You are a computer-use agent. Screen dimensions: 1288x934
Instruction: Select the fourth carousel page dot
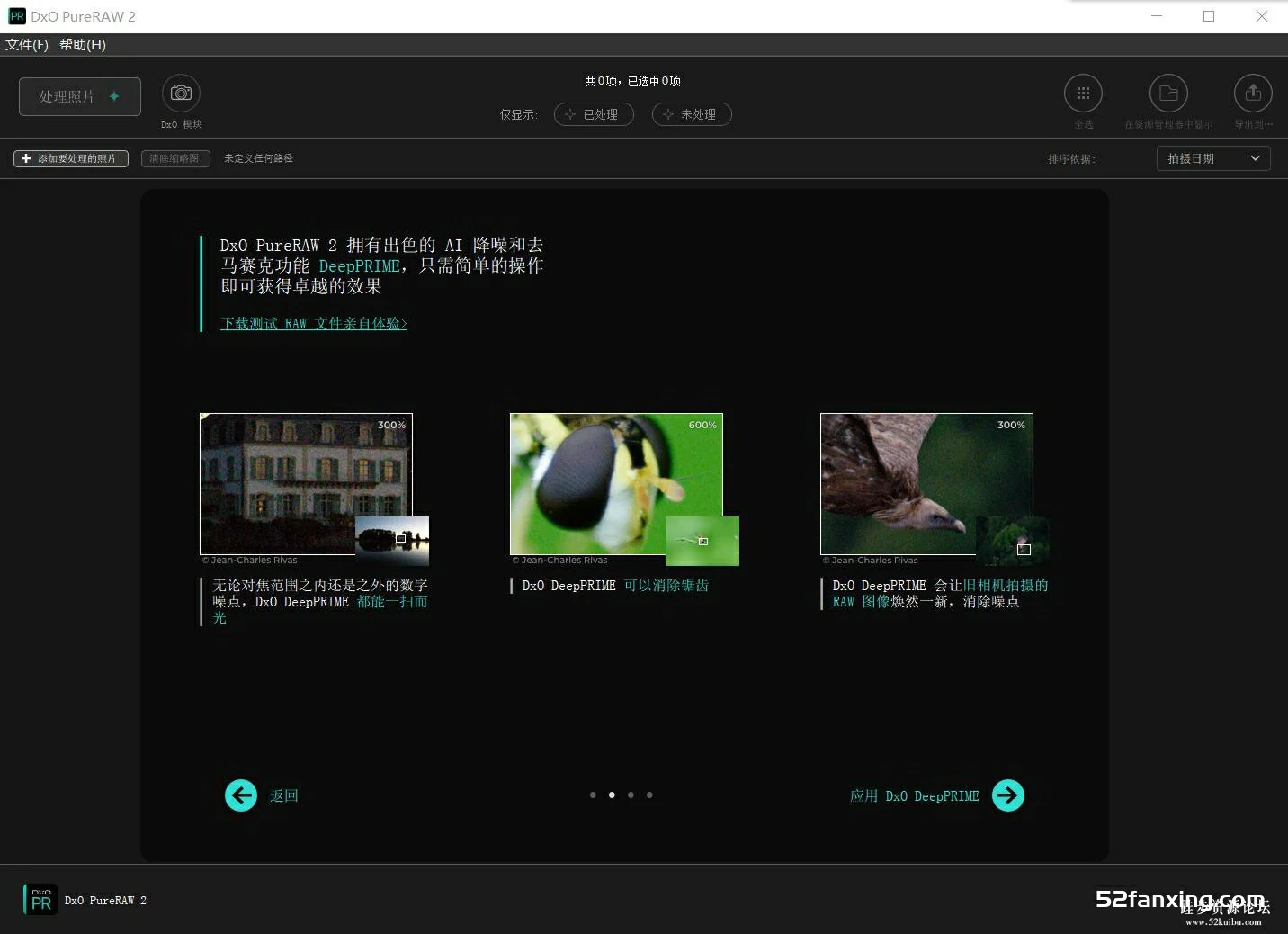click(x=649, y=795)
